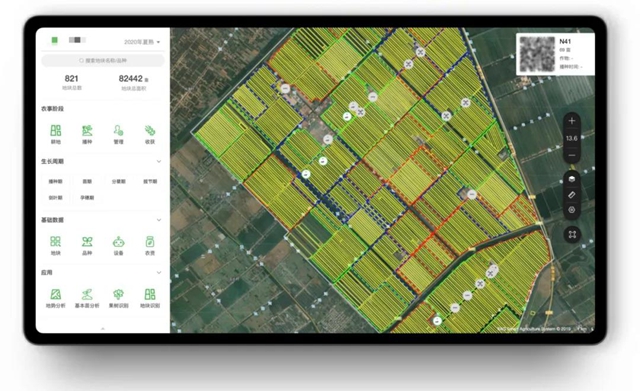Filter by 播种期 growth stage chip
This screenshot has width=640, height=391.
(56, 181)
